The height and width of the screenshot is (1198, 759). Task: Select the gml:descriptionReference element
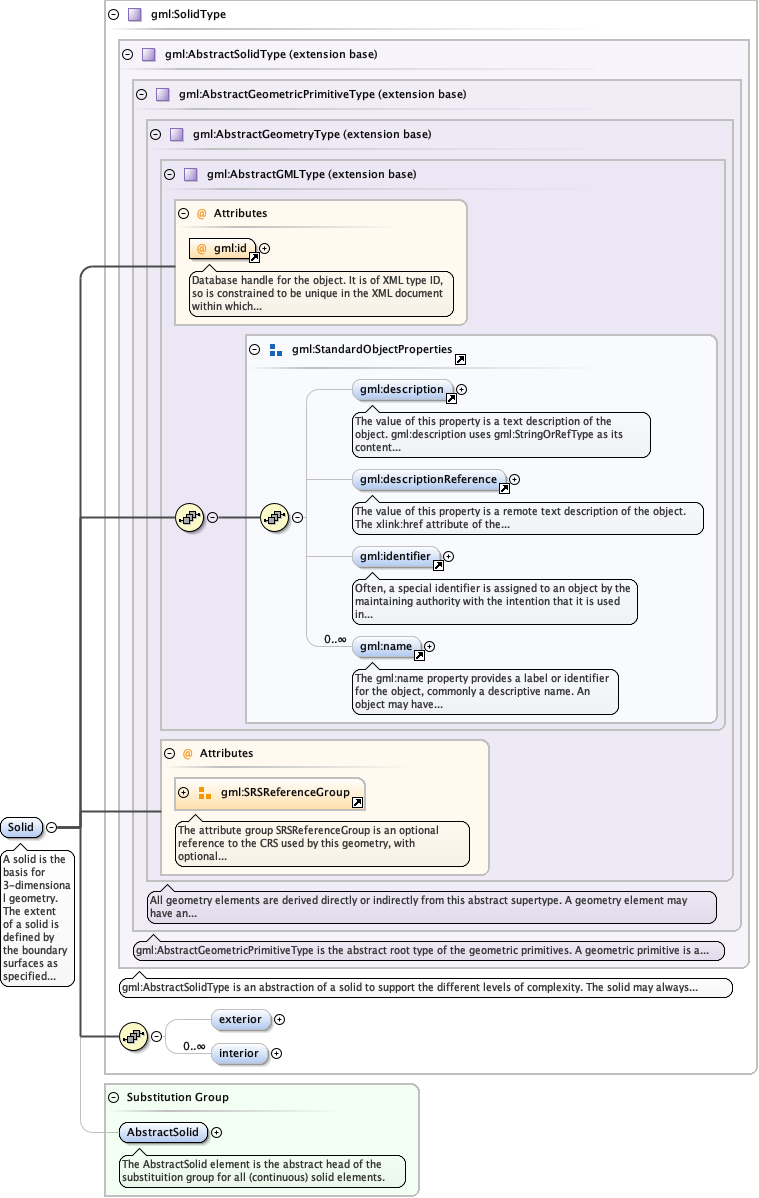428,479
